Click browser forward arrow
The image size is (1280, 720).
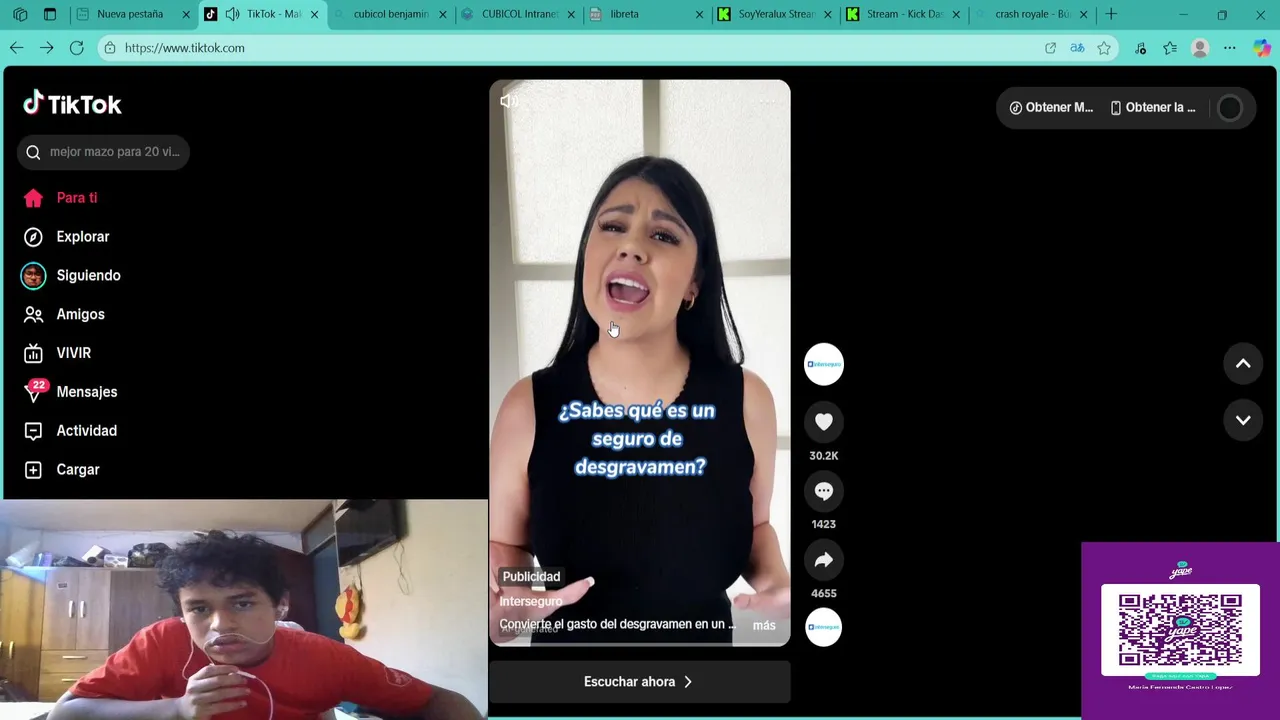pyautogui.click(x=46, y=48)
